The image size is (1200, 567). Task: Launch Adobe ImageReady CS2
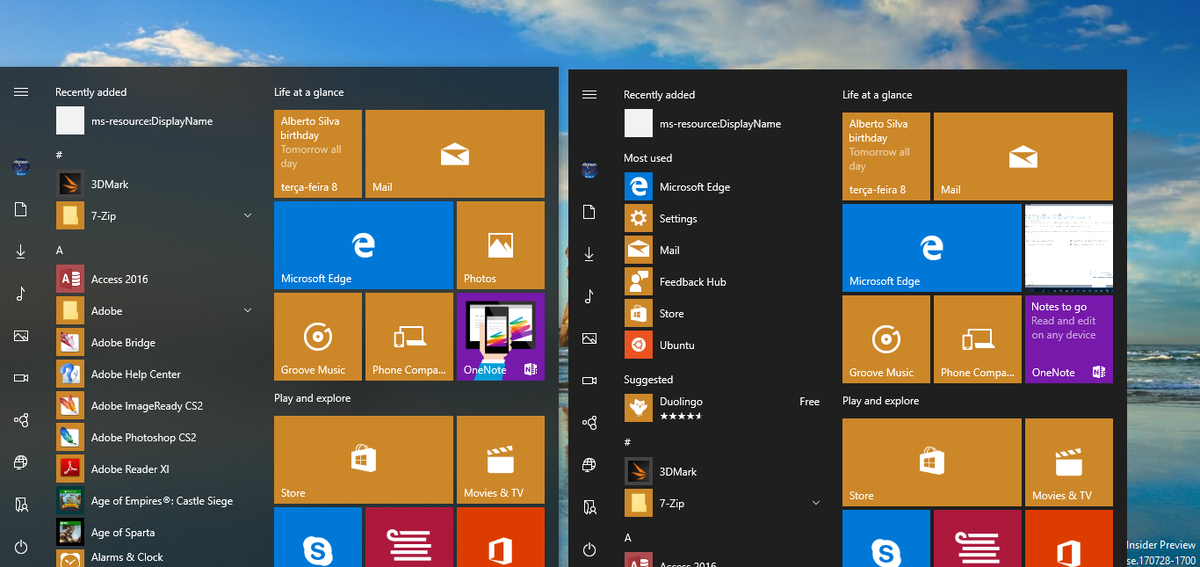click(x=155, y=406)
